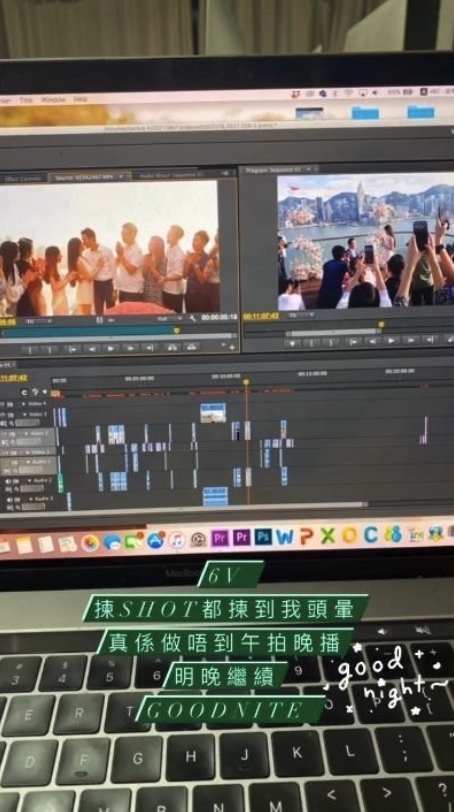Click Mark In button in Program monitor
This screenshot has width=454, height=812.
[311, 342]
